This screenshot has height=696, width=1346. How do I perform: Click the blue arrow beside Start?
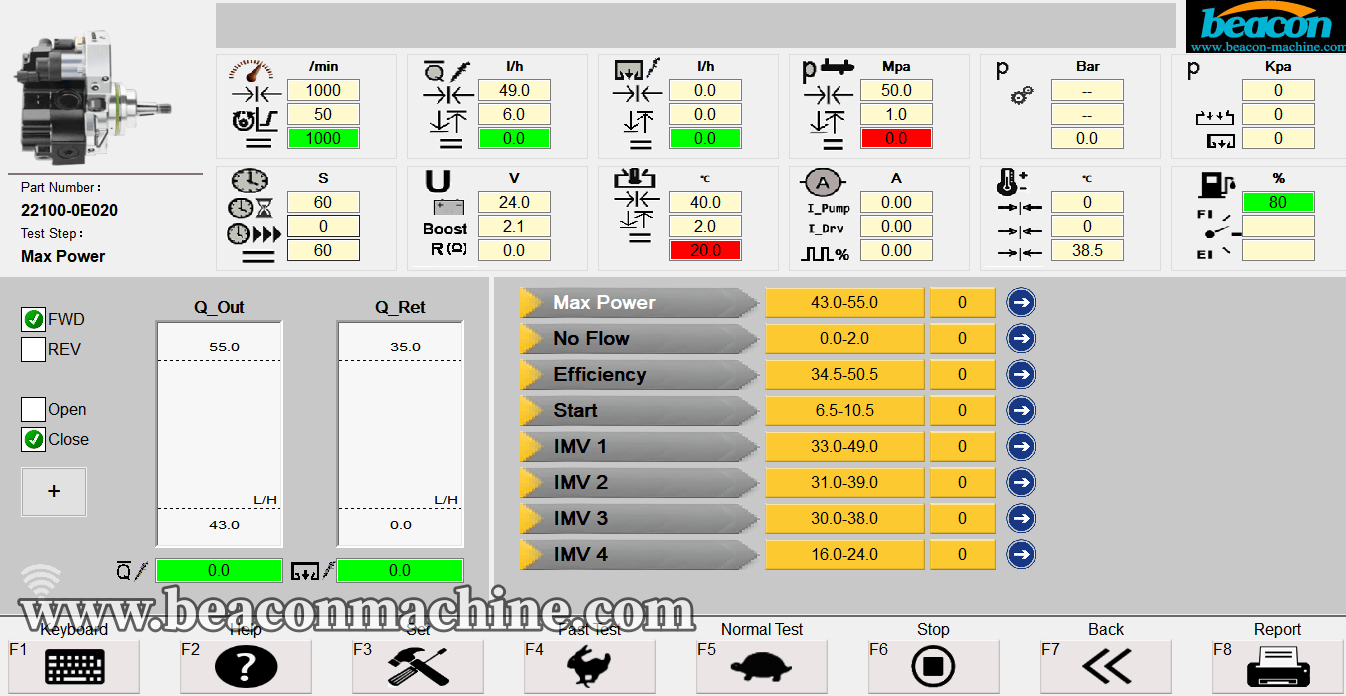(x=1021, y=411)
